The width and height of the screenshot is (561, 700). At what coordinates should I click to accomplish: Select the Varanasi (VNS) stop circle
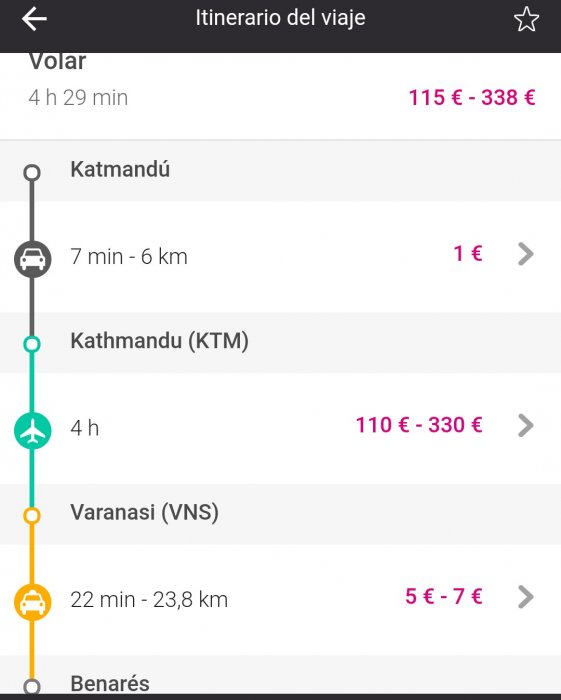coord(32,515)
